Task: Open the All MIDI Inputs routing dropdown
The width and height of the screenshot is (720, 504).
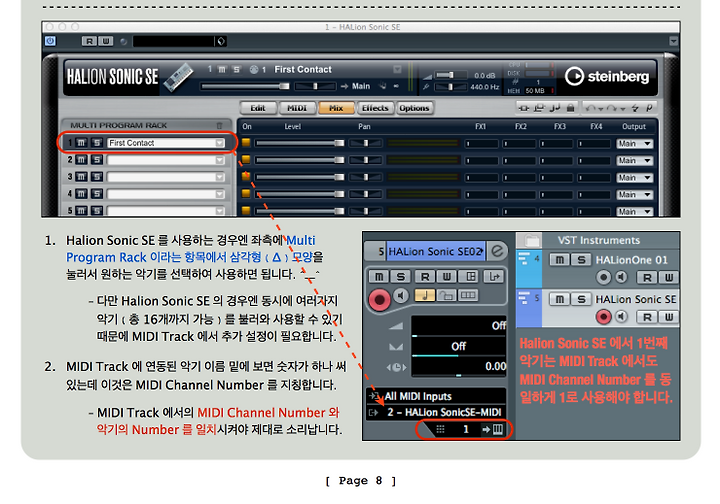Action: 436,396
